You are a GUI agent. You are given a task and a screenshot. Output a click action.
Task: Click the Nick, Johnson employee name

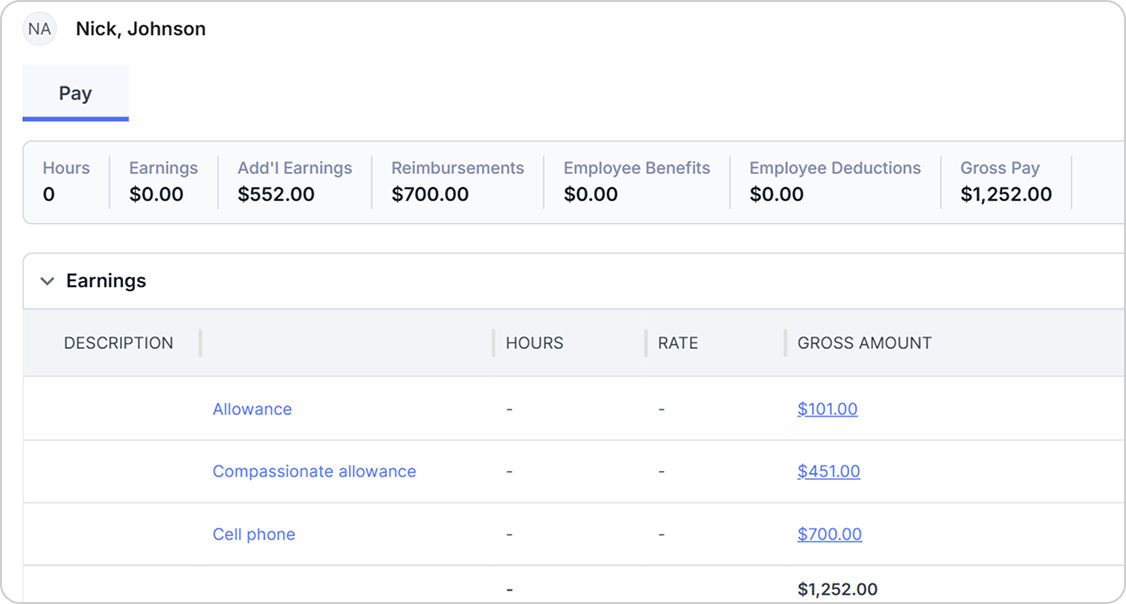coord(141,29)
